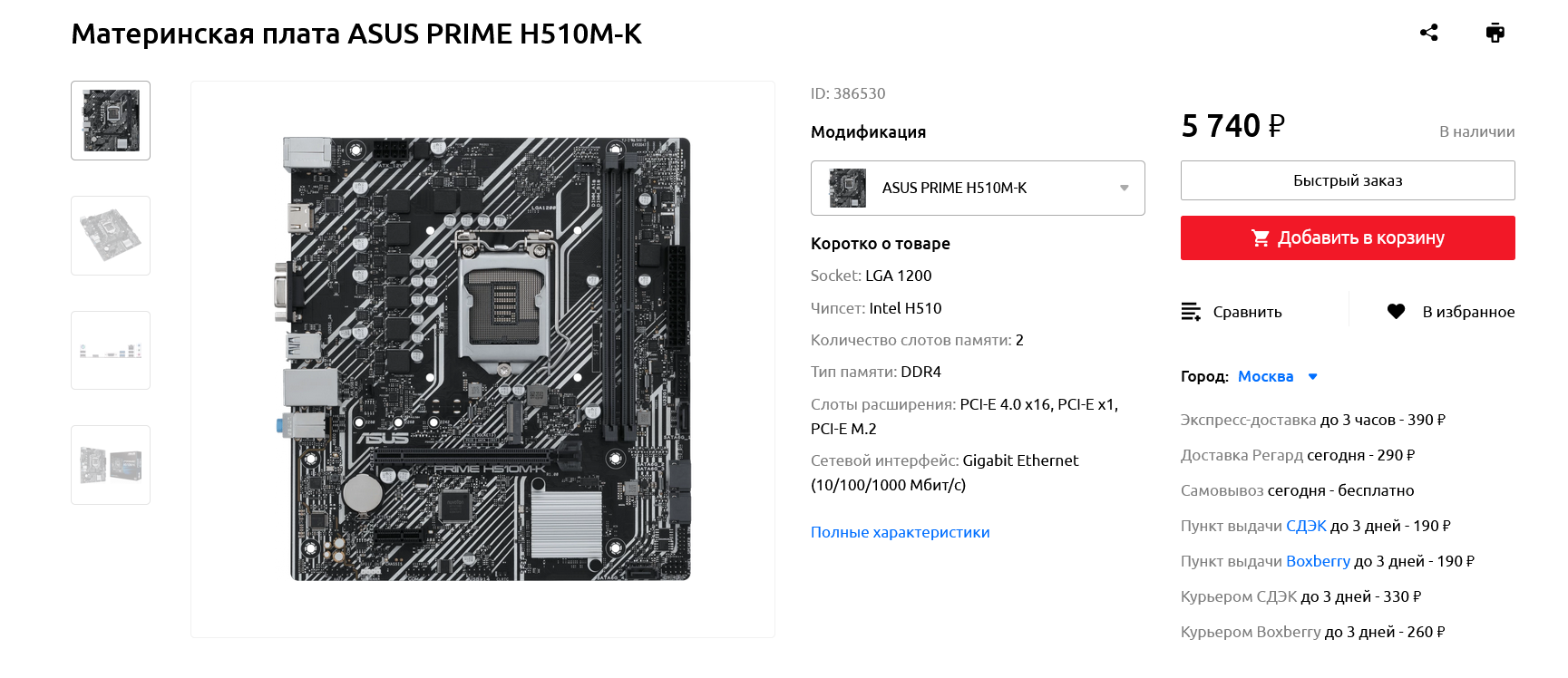1568x678 pixels.
Task: Click the share icon
Action: point(1429,33)
